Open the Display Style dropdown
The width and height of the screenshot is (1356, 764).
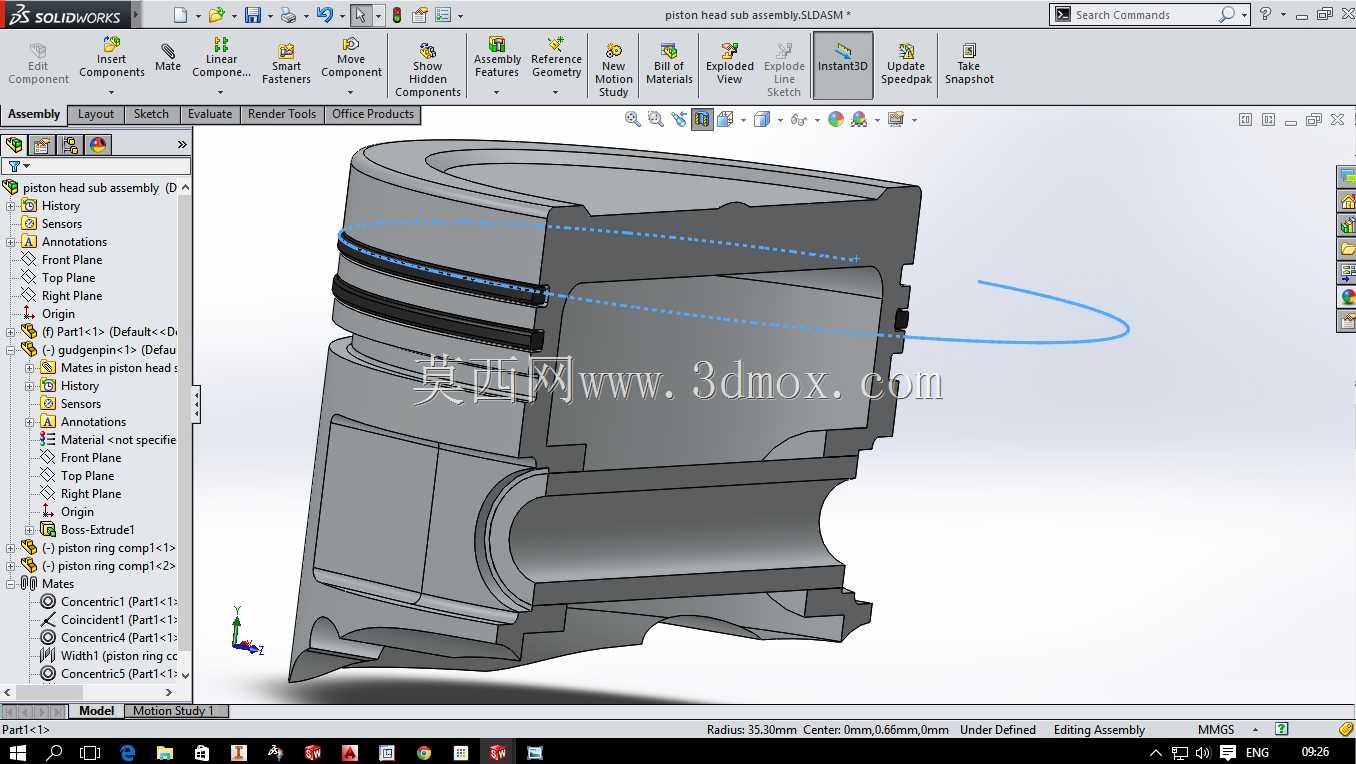779,120
